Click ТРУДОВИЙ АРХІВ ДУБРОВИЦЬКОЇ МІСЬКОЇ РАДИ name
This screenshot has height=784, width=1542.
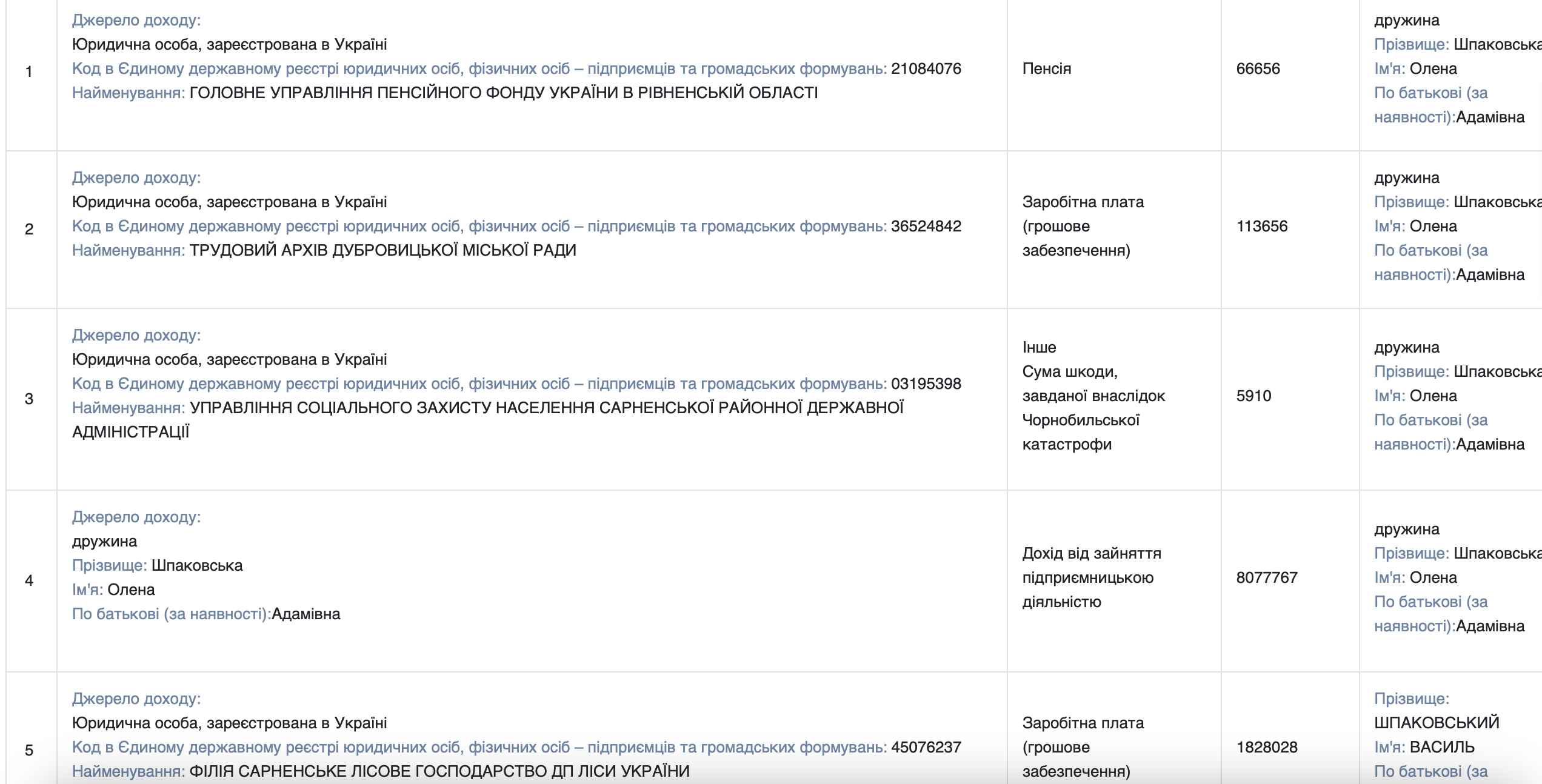pyautogui.click(x=383, y=251)
